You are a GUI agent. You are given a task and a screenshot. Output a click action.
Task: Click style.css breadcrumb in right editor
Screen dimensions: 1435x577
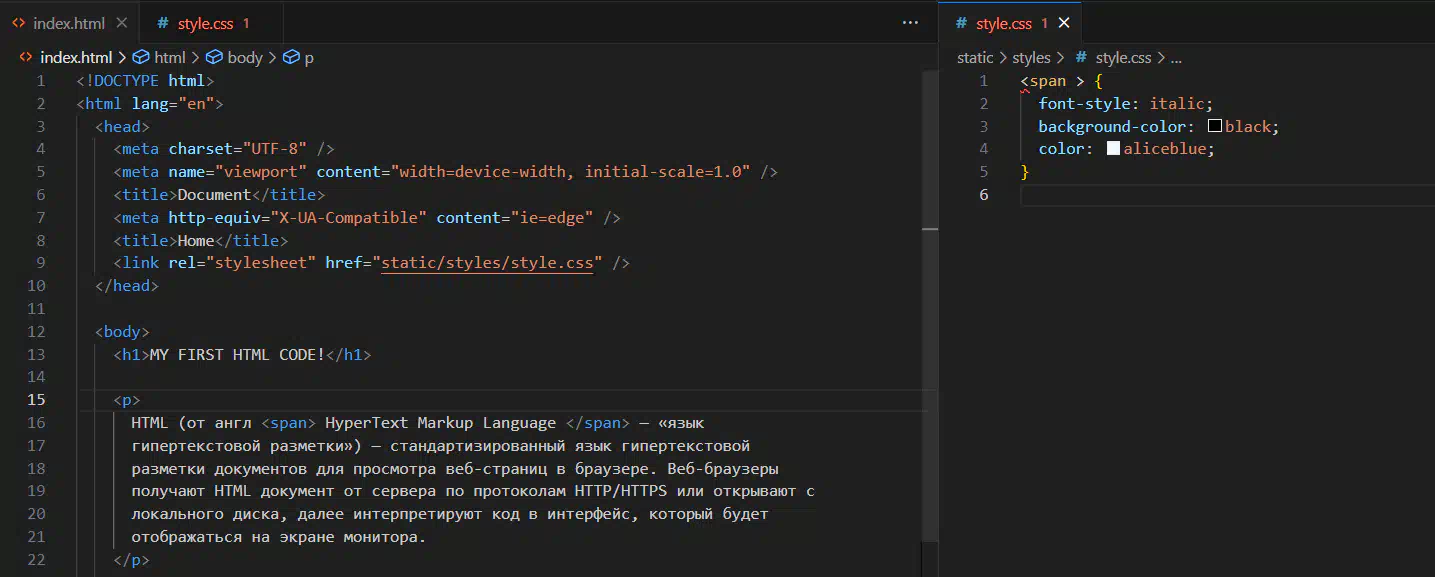coord(1123,58)
